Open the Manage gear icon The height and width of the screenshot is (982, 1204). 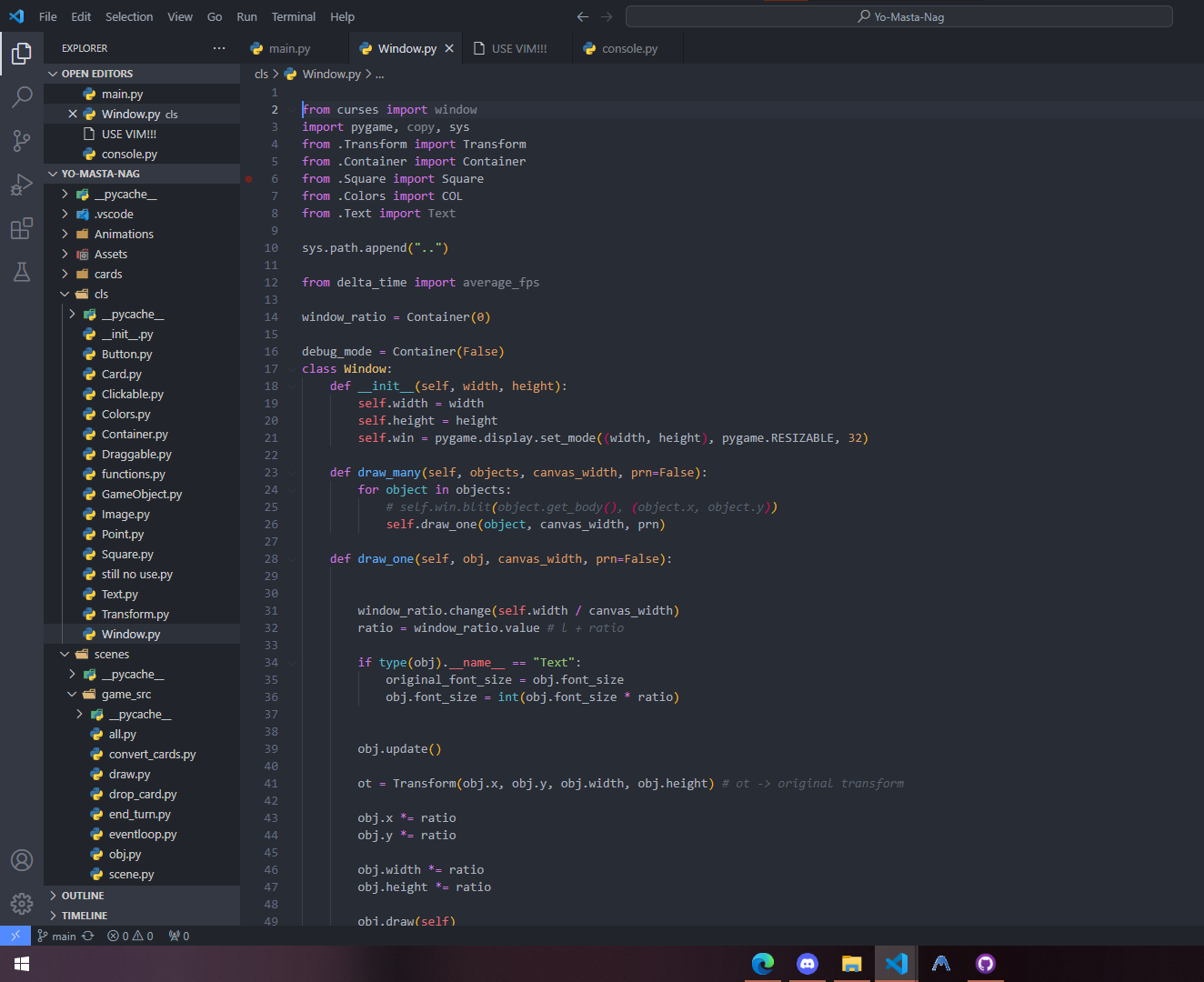click(x=22, y=903)
